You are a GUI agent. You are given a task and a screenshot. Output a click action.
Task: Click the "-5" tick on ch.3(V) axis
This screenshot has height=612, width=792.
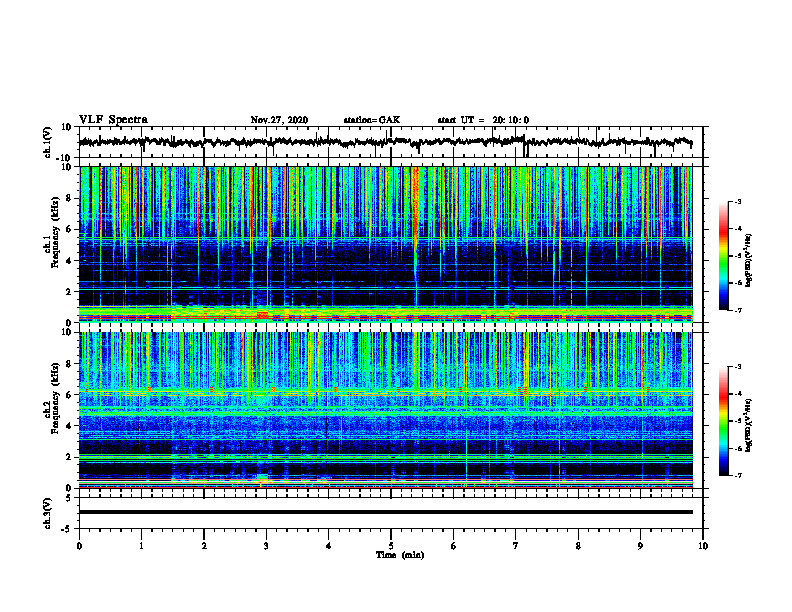pos(67,529)
